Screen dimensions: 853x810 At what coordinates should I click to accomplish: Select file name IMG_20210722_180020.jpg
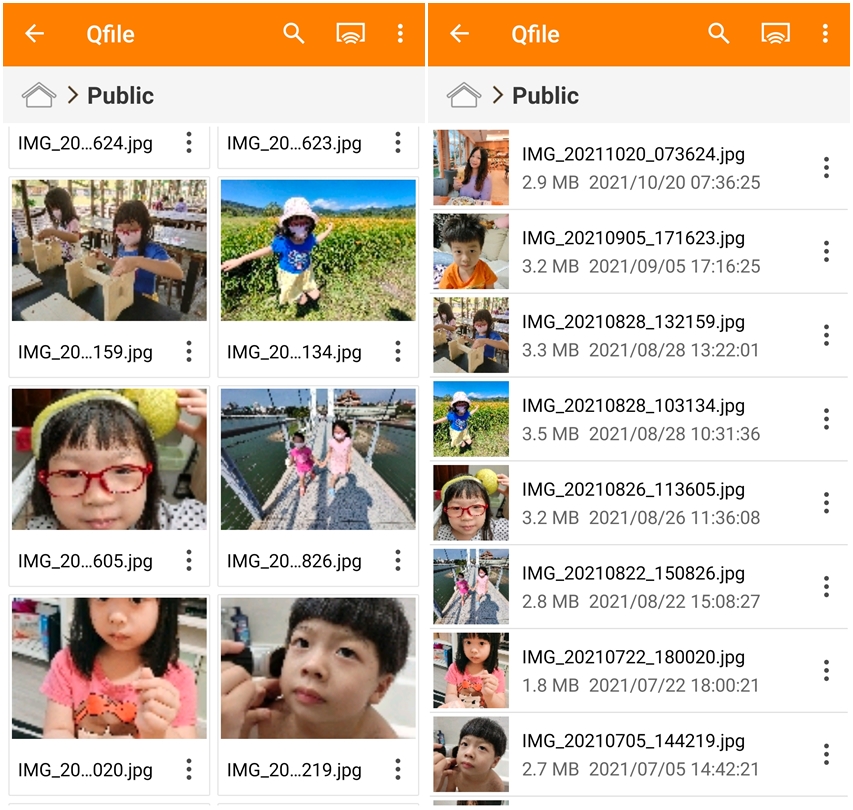[x=633, y=657]
